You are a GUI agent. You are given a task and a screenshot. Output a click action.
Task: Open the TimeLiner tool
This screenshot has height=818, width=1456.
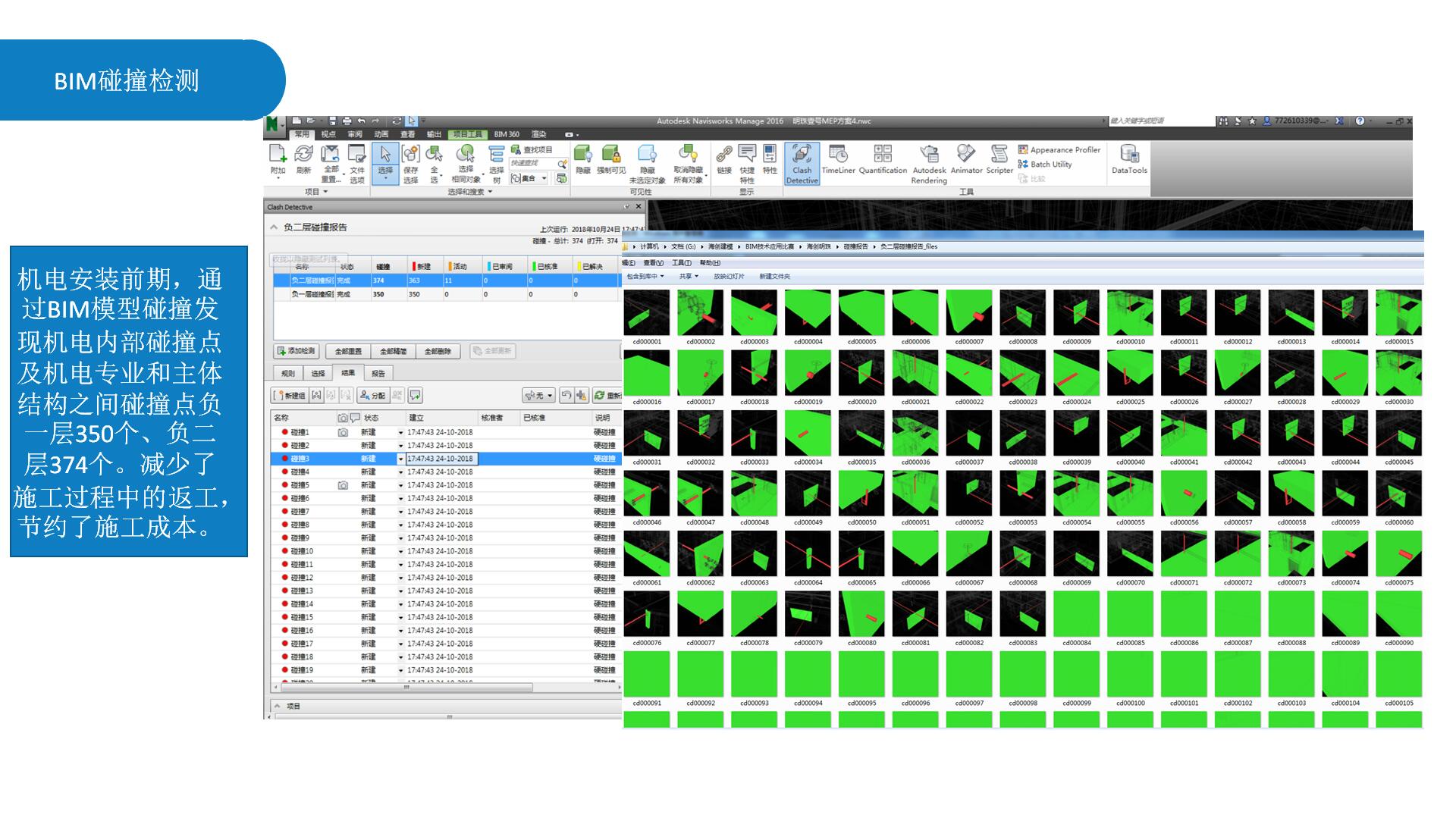click(x=838, y=159)
